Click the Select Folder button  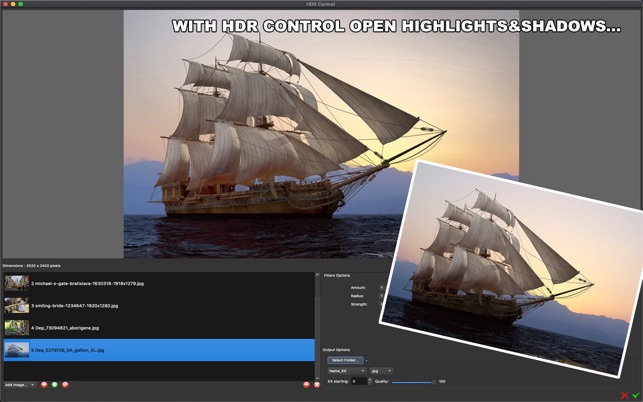tap(345, 360)
